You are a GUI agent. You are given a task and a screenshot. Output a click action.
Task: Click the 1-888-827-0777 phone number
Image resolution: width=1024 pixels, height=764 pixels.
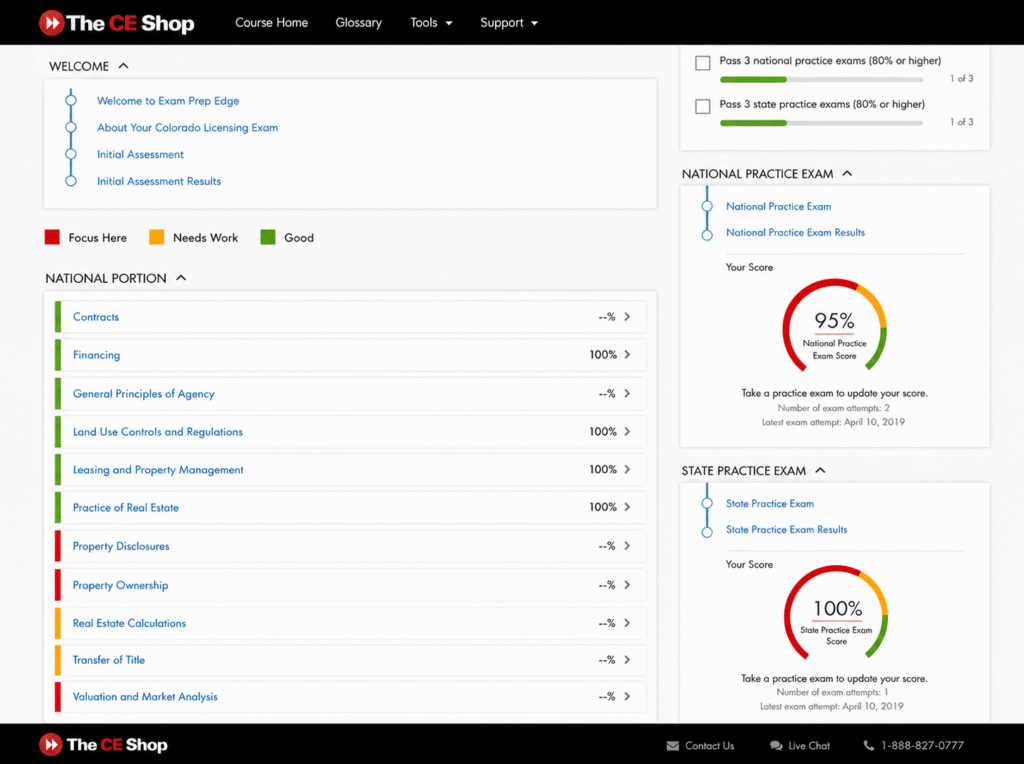(922, 745)
